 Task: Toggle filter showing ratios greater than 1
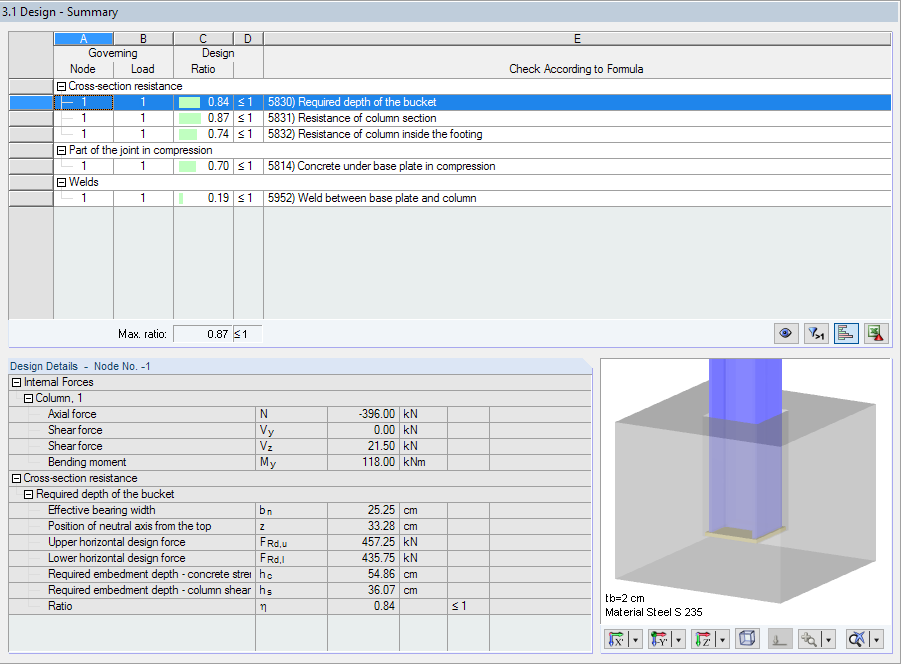click(815, 333)
